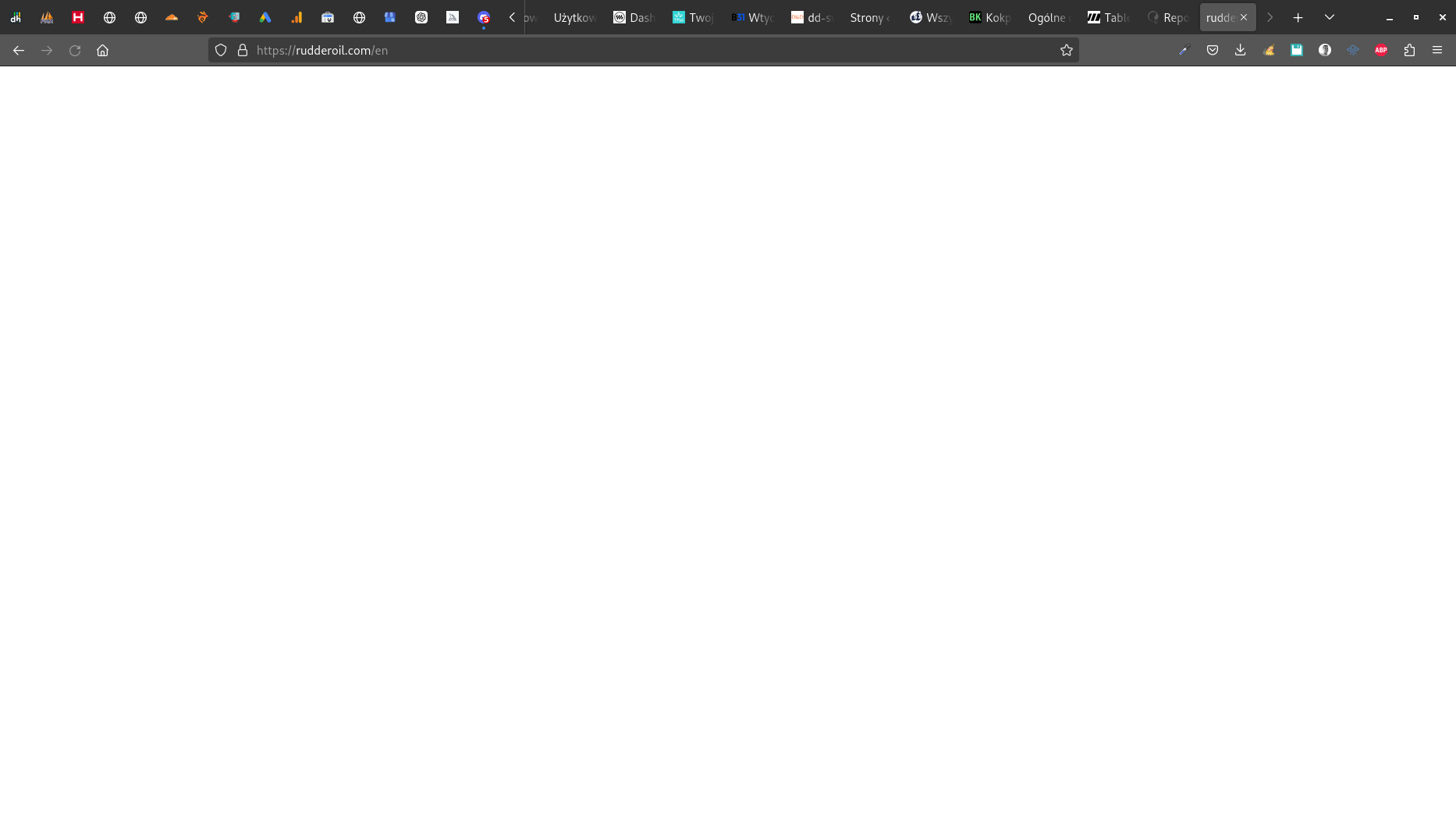Open a new tab with the plus button
The image size is (1456, 818).
click(x=1298, y=17)
